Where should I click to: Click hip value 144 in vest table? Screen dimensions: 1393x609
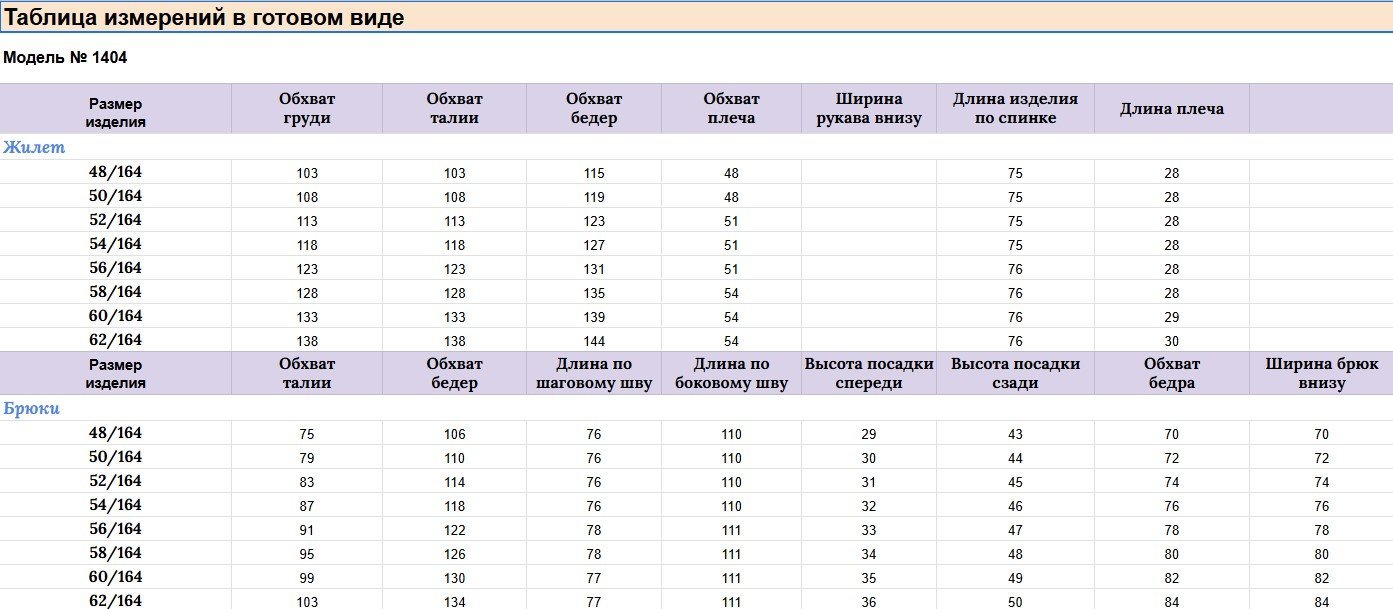coord(594,341)
